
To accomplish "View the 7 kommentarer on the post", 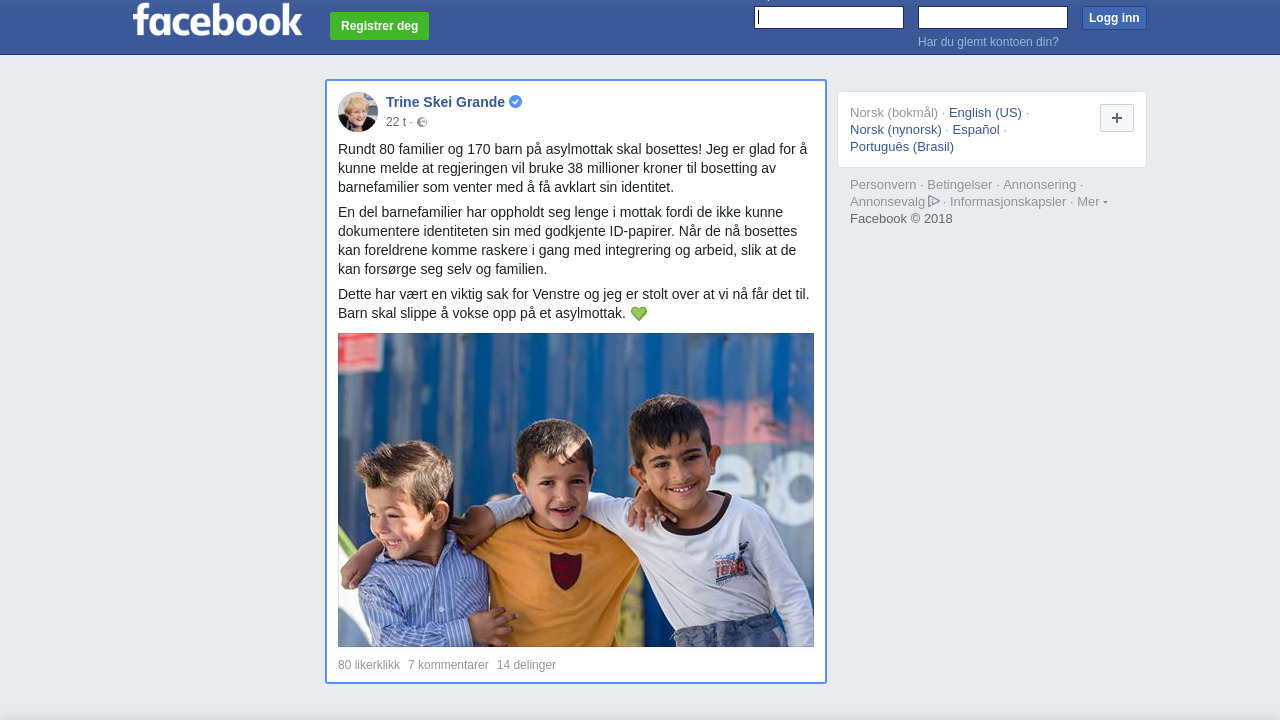I will click(x=448, y=665).
